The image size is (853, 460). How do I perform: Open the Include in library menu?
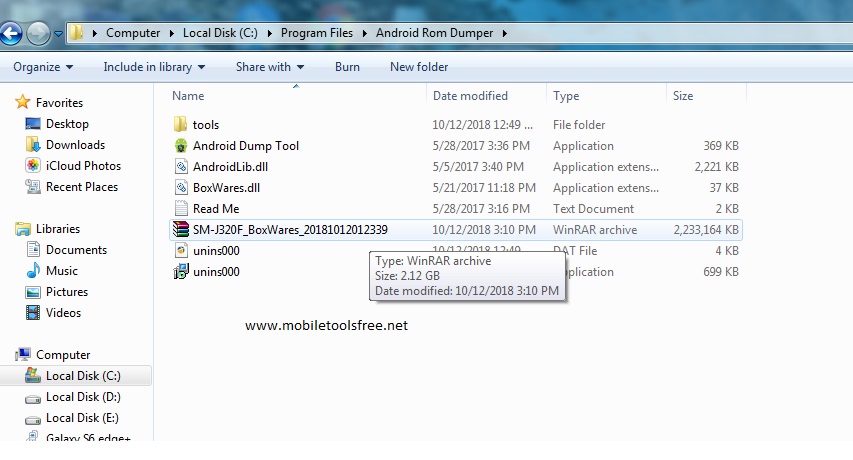tap(154, 67)
